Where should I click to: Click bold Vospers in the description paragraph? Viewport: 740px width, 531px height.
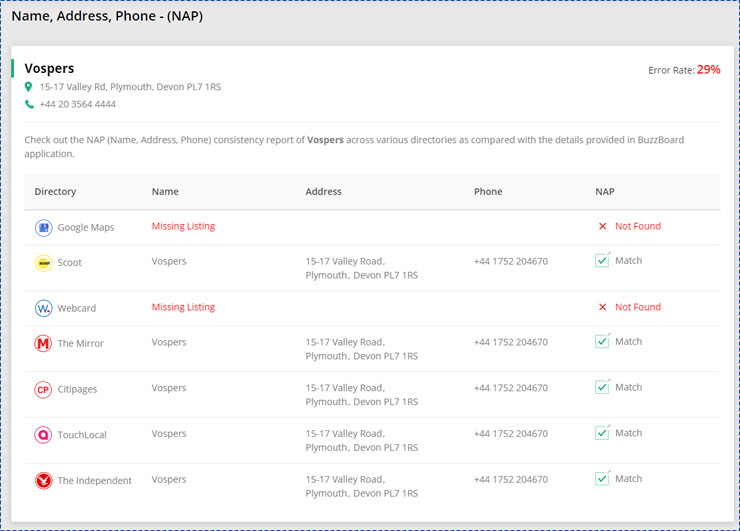pyautogui.click(x=325, y=140)
